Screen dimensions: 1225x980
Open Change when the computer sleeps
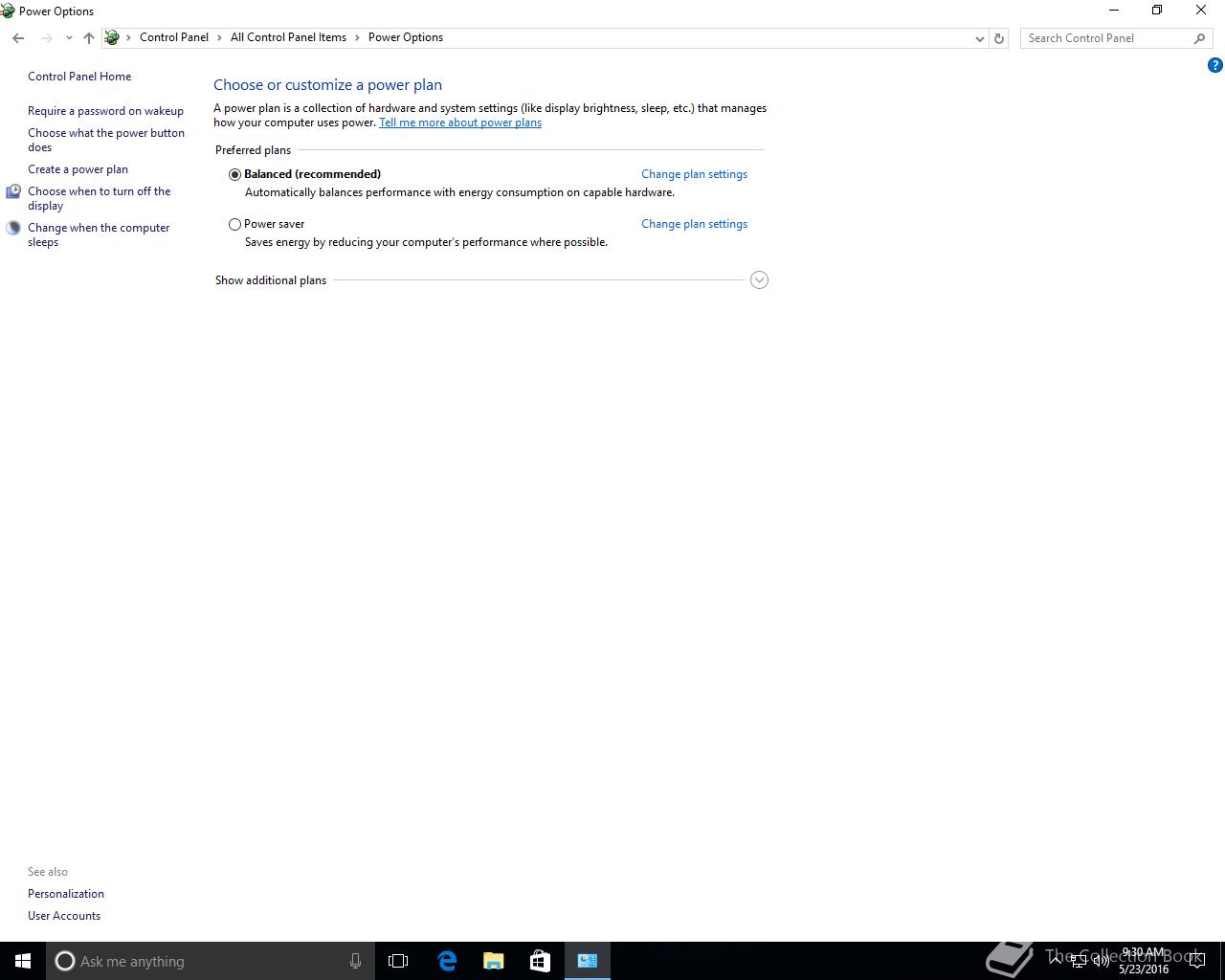99,234
